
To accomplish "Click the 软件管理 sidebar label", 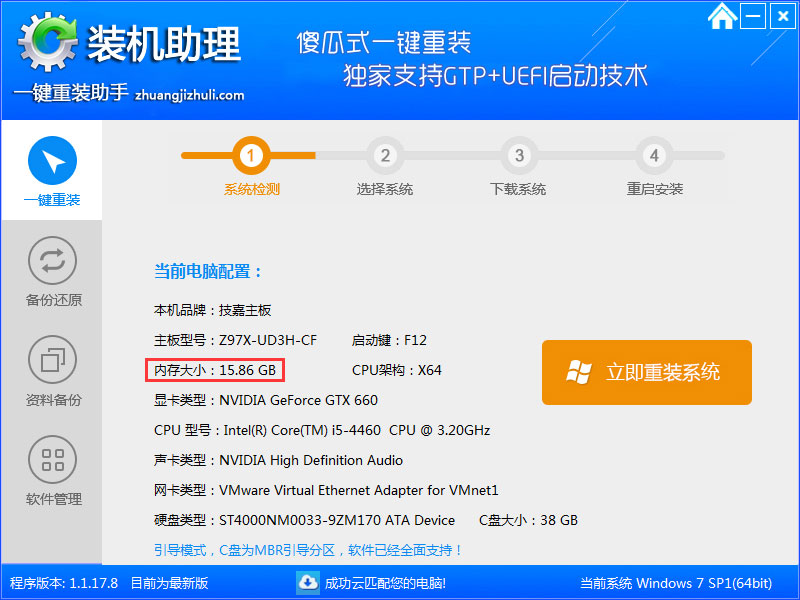I will click(x=54, y=499).
